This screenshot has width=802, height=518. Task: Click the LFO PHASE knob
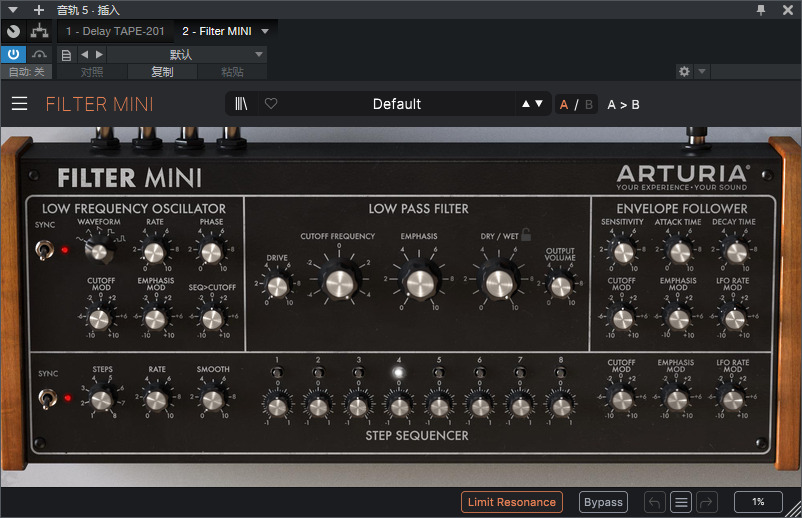[x=211, y=252]
